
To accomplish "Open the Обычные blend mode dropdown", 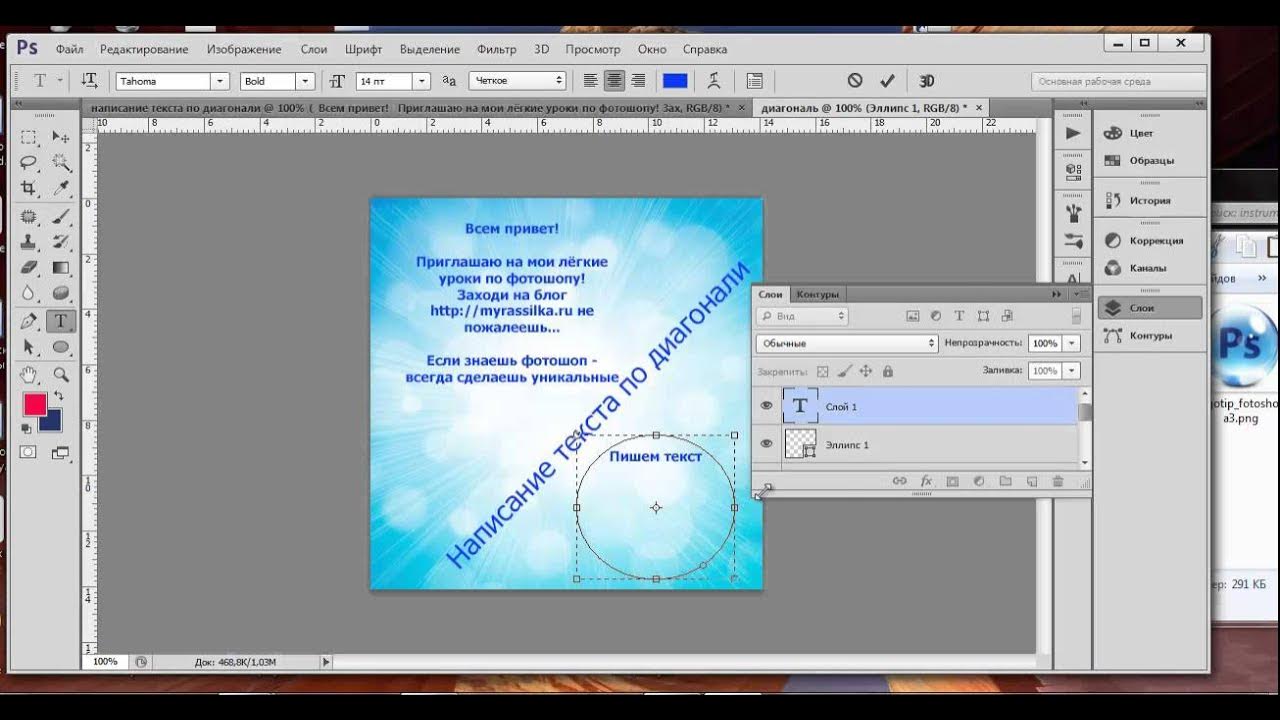I will 846,343.
